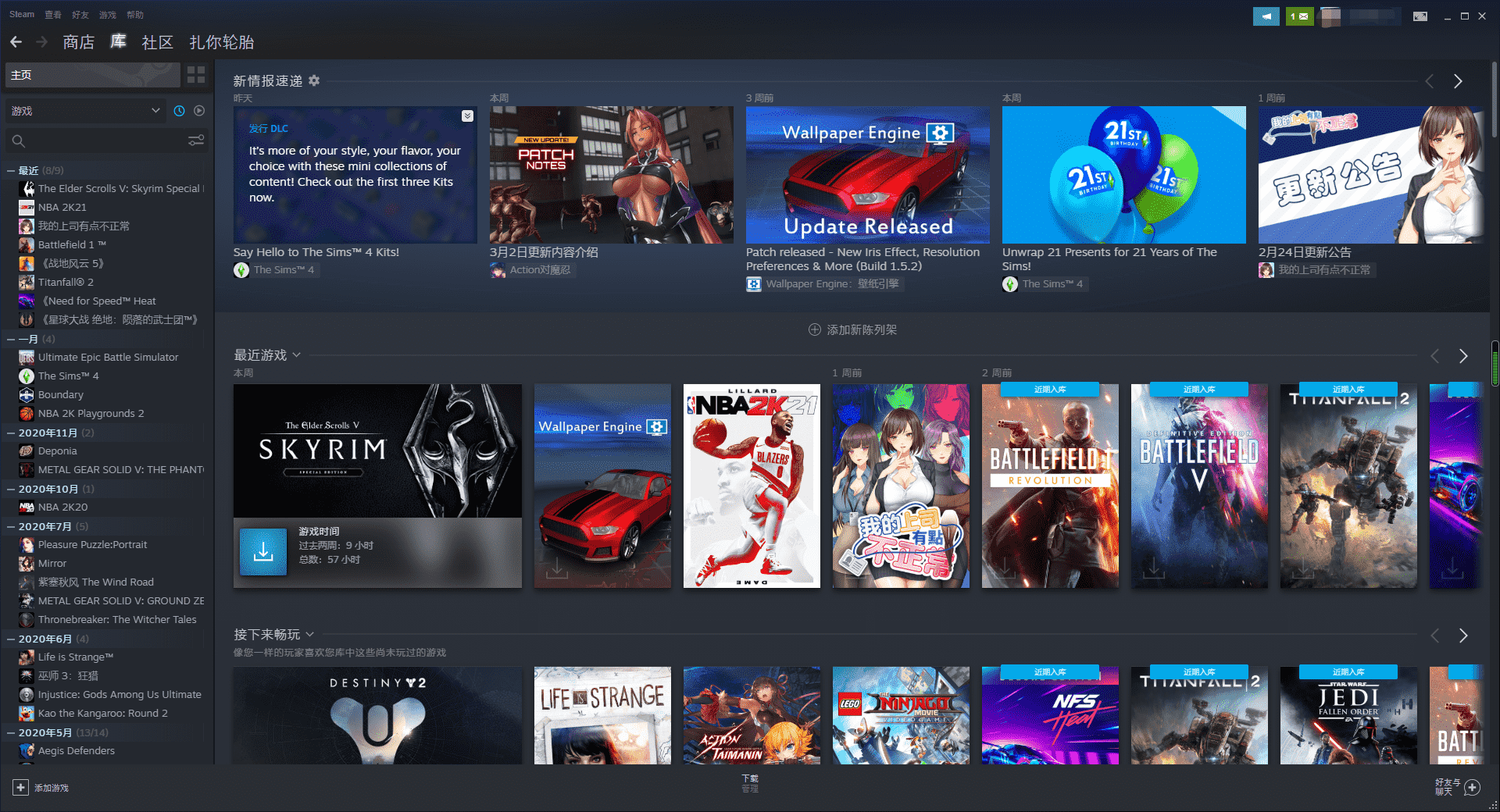Collapse the 2020年5月 group
This screenshot has height=812, width=1500.
coord(11,732)
